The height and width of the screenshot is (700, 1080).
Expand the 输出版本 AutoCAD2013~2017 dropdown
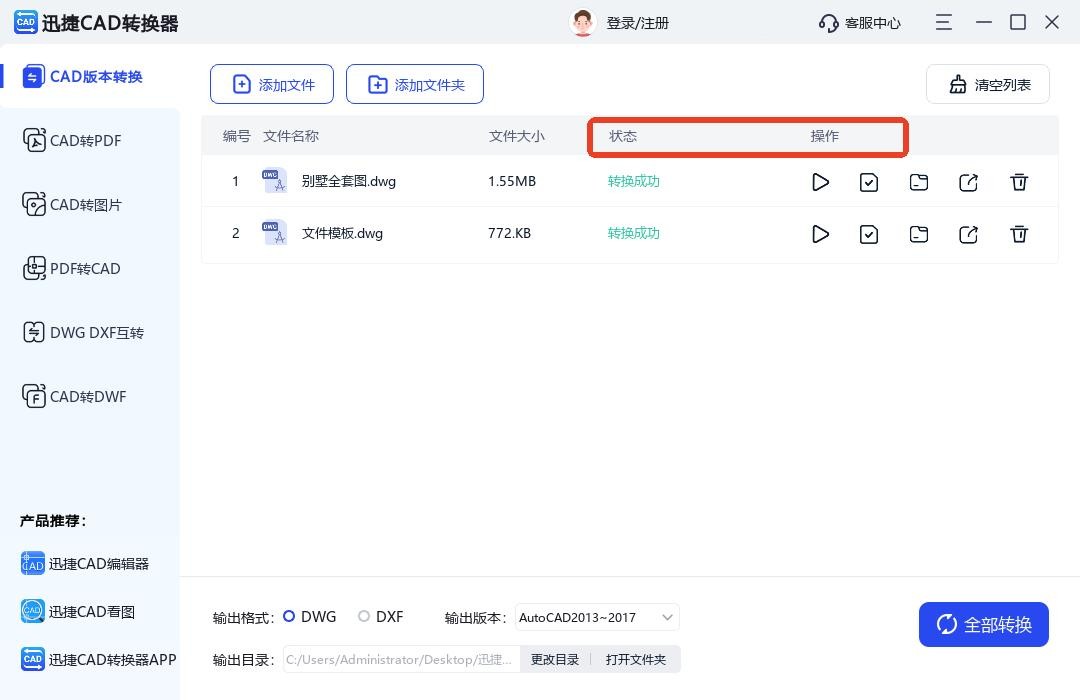point(597,617)
